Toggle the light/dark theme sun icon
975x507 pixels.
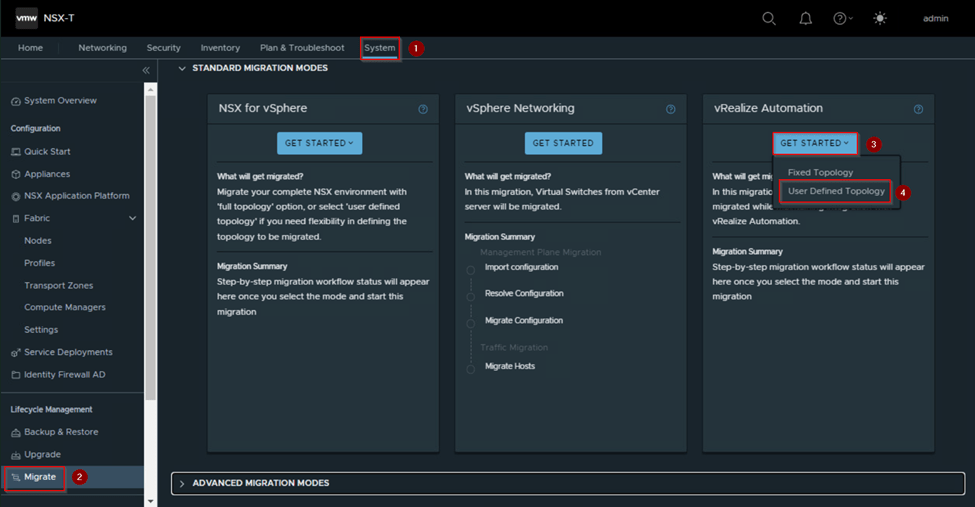(880, 18)
